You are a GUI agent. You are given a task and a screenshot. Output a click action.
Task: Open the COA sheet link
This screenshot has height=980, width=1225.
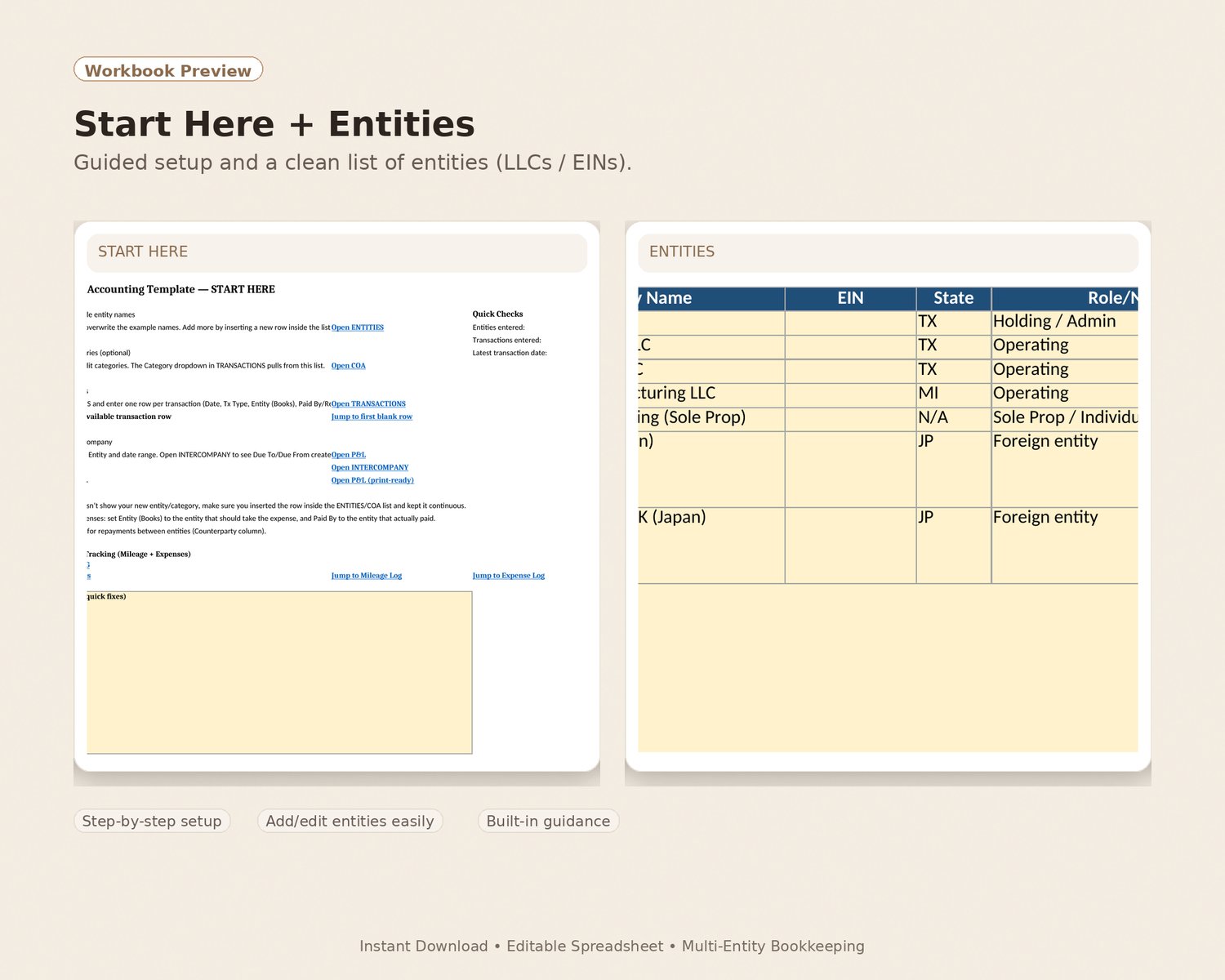[x=348, y=366]
